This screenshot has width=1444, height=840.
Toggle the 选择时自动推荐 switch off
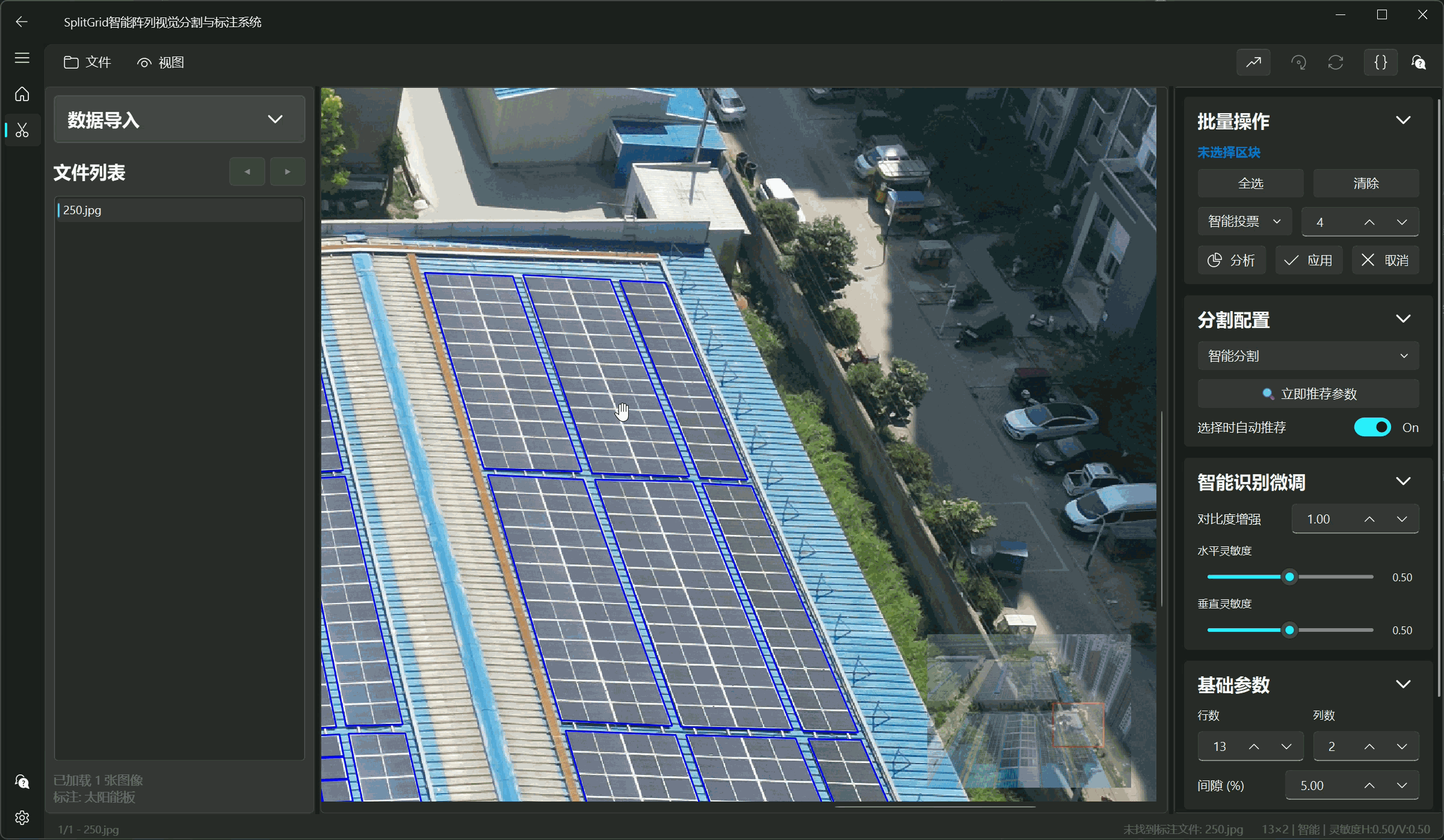pyautogui.click(x=1372, y=427)
